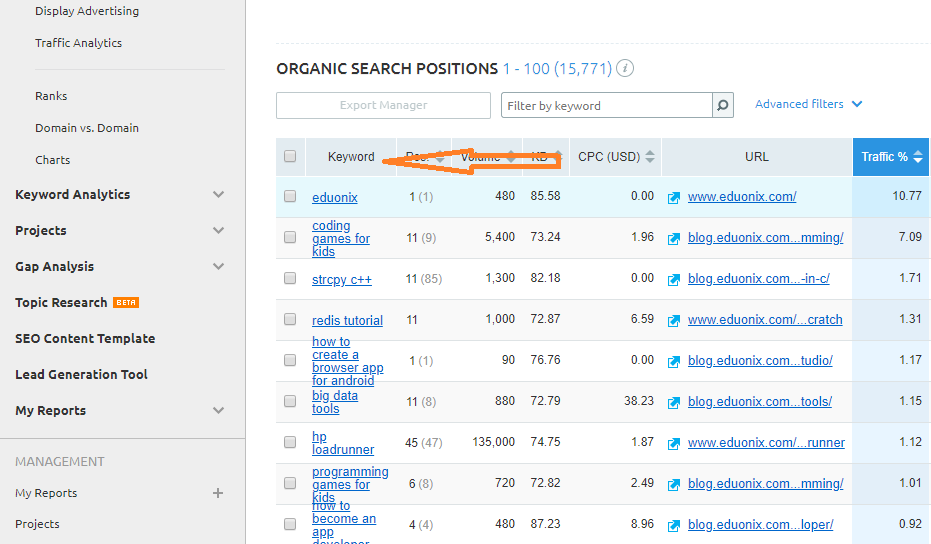Check the box for programming games for kids row
The width and height of the screenshot is (931, 544).
tap(290, 483)
